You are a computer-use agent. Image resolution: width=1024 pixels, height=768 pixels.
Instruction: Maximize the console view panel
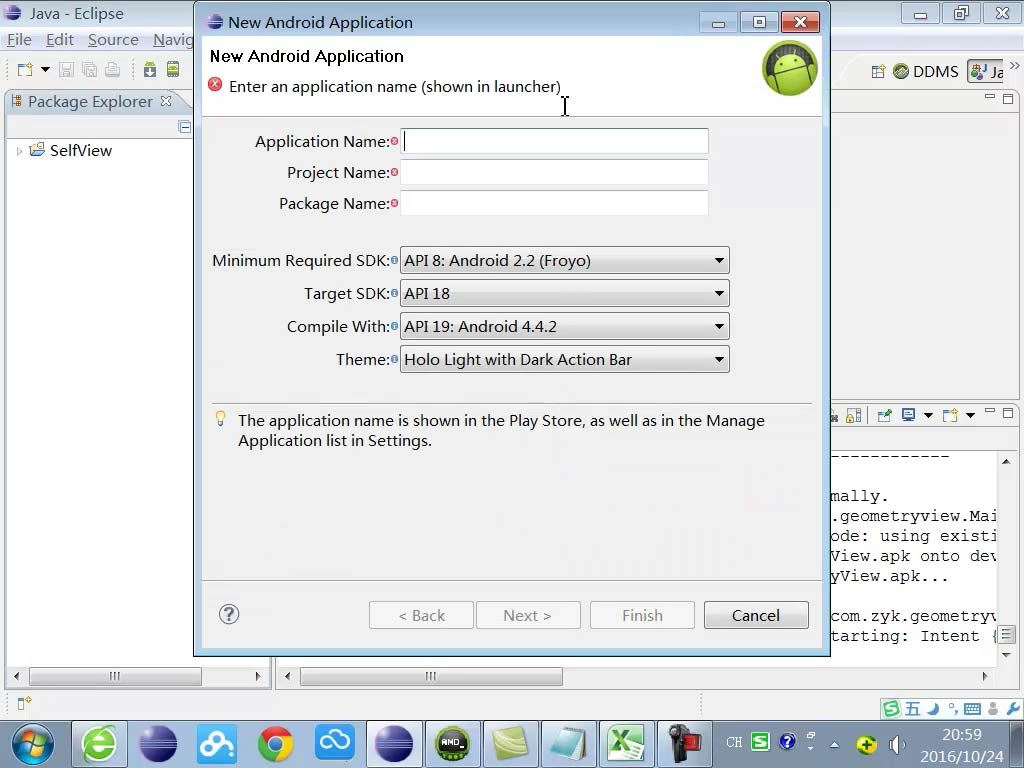pos(1008,413)
